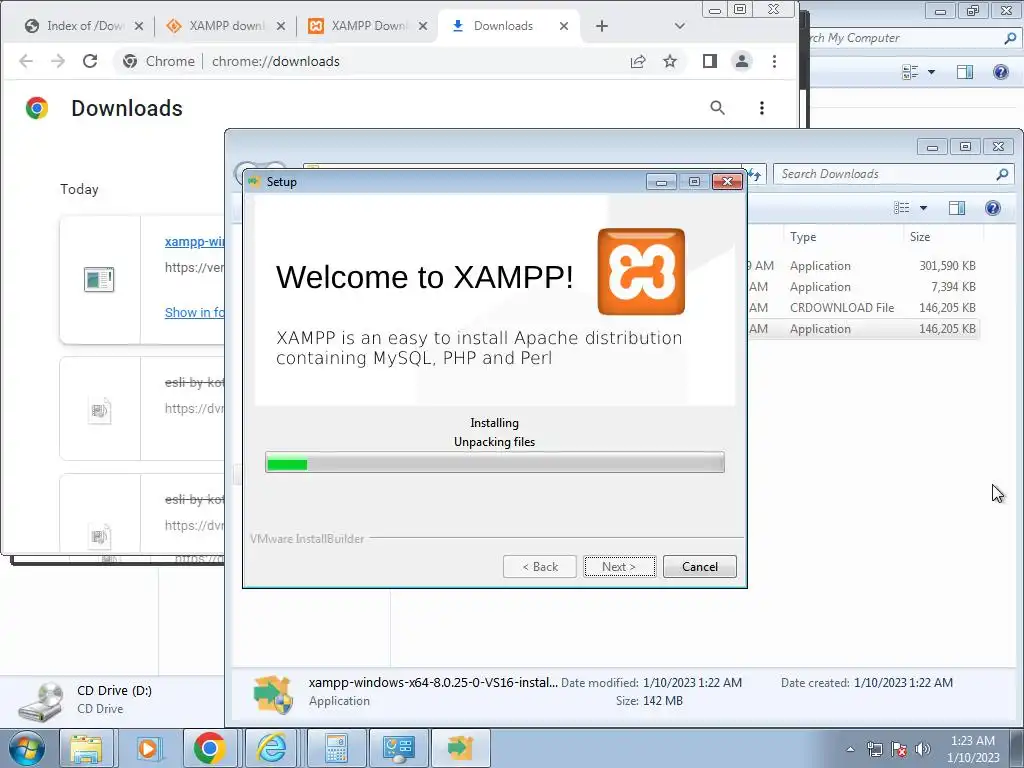The image size is (1024, 768).
Task: Sort by Type column header
Action: pos(842,237)
